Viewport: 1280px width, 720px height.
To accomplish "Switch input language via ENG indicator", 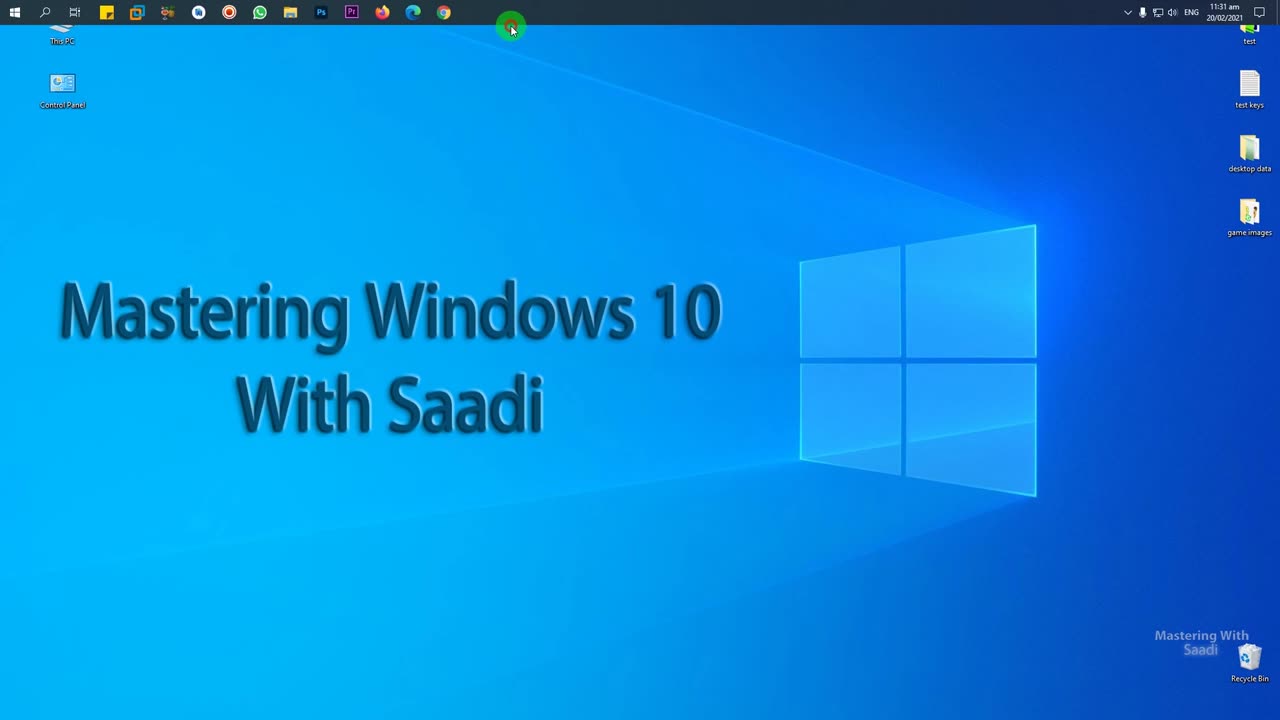I will pyautogui.click(x=1191, y=12).
